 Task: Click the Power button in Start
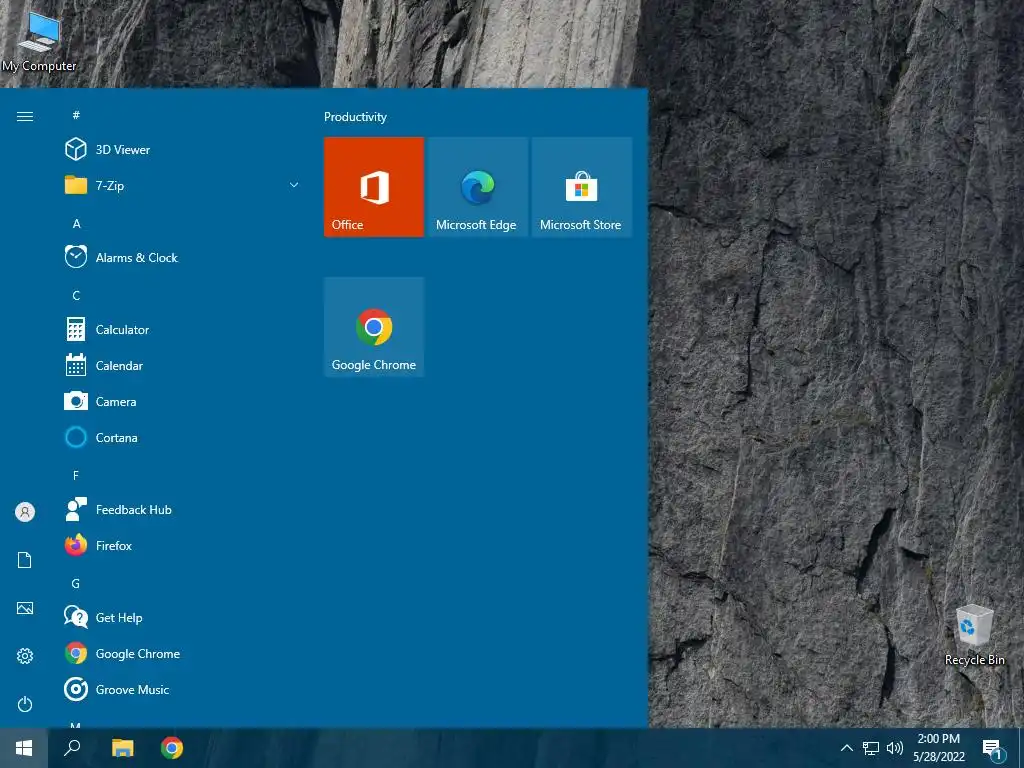point(25,704)
